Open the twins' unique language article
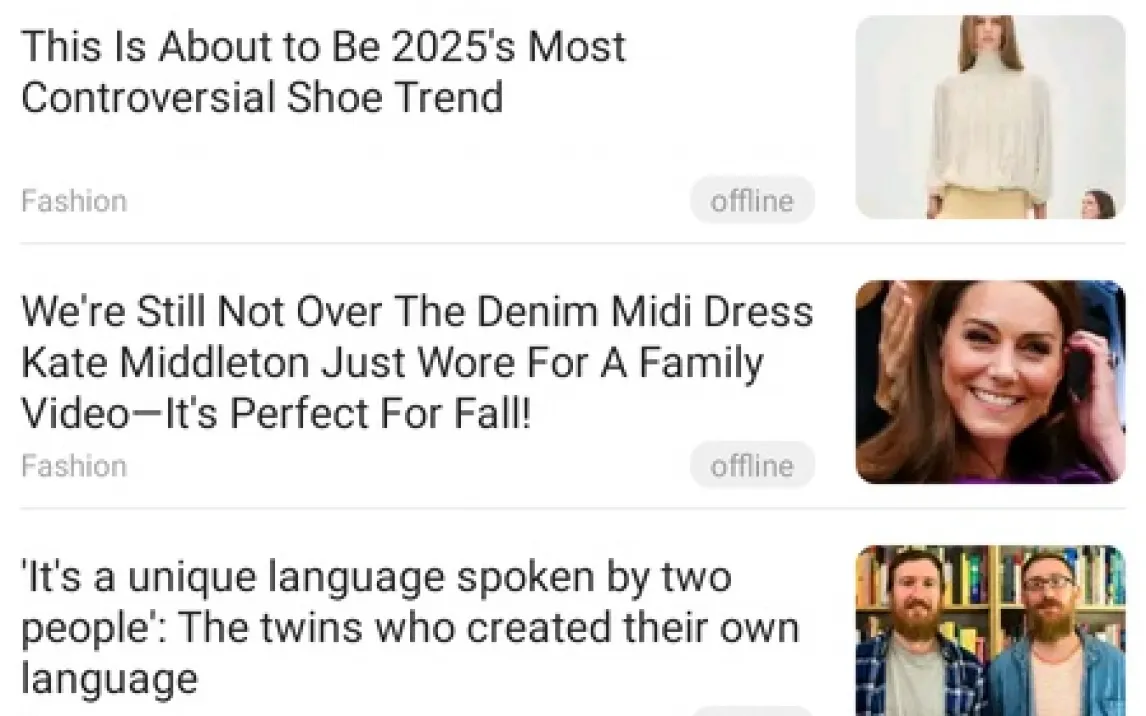 [x=410, y=628]
